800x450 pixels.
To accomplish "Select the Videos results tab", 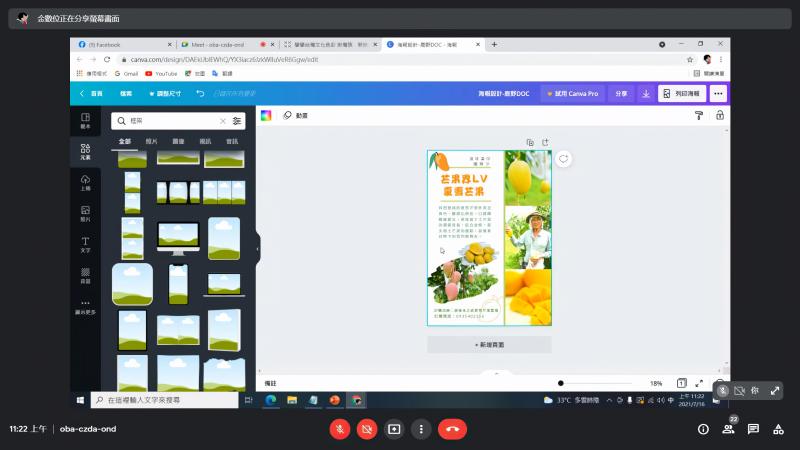I will [205, 141].
